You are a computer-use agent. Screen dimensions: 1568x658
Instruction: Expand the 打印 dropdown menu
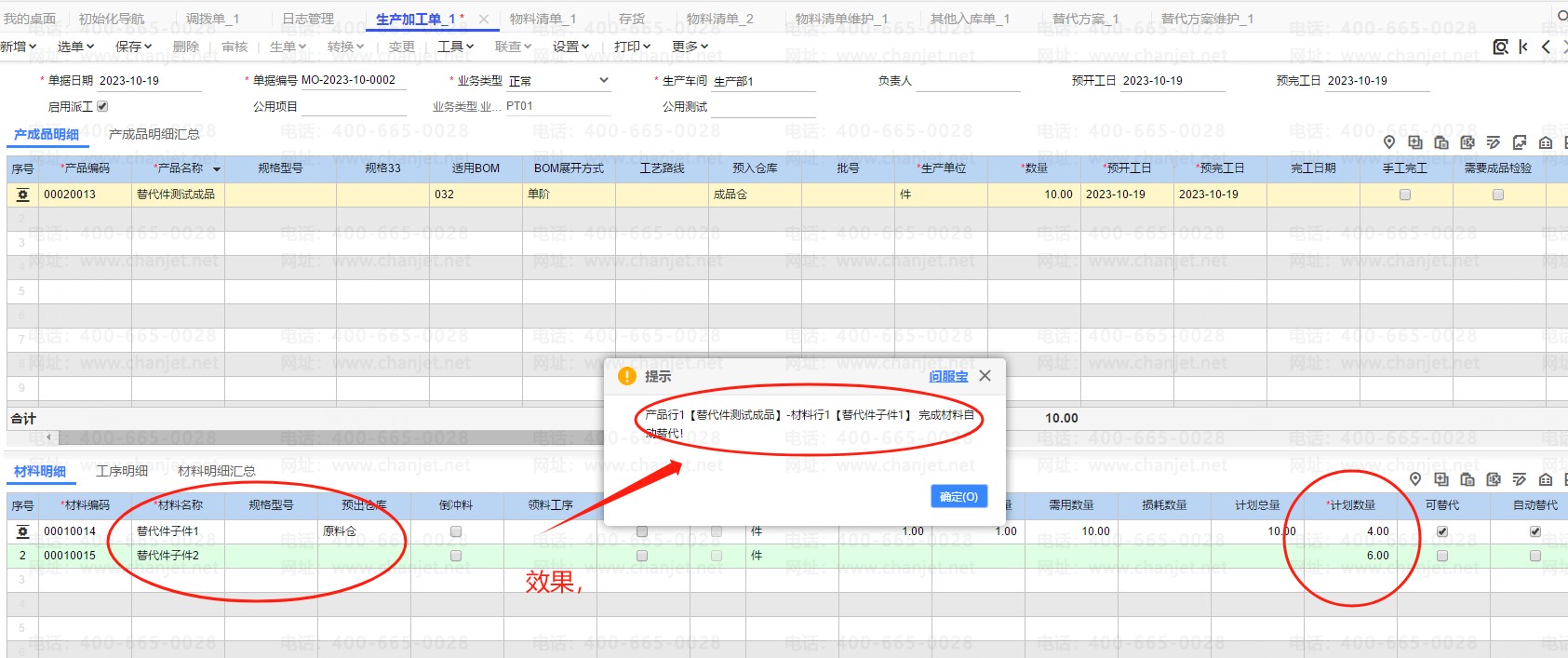tap(632, 46)
